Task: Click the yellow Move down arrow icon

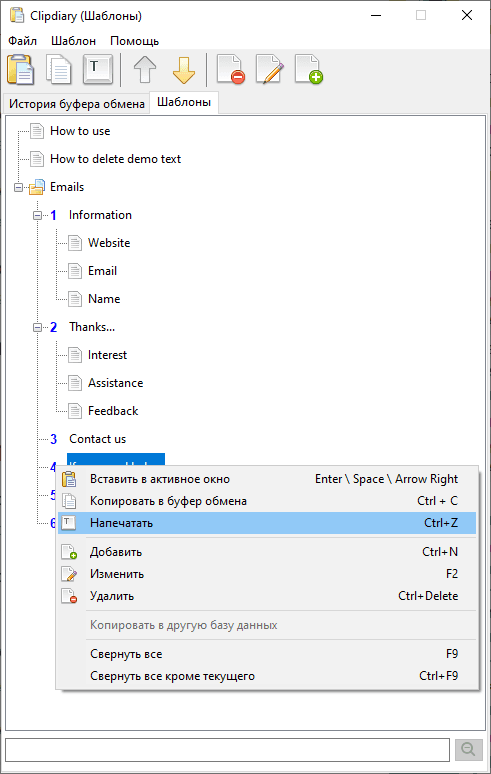Action: tap(184, 70)
